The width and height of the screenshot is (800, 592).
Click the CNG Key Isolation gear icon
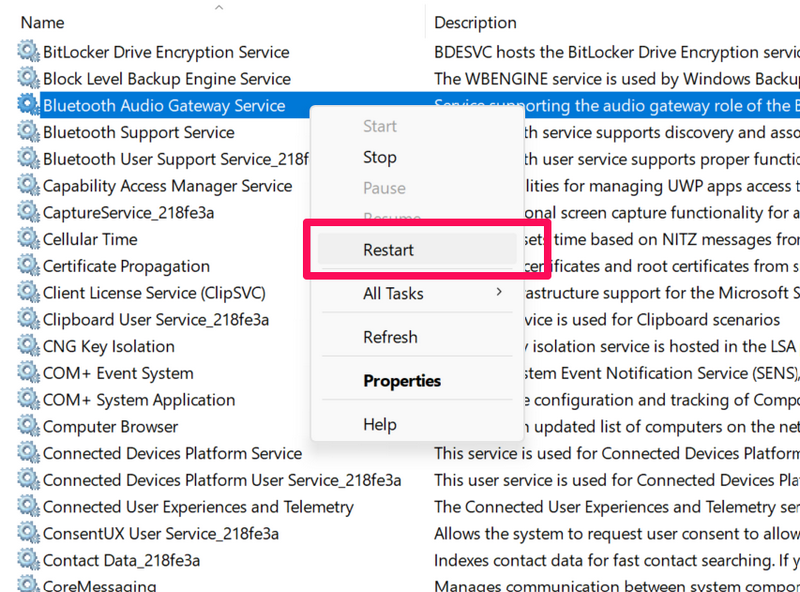point(28,347)
